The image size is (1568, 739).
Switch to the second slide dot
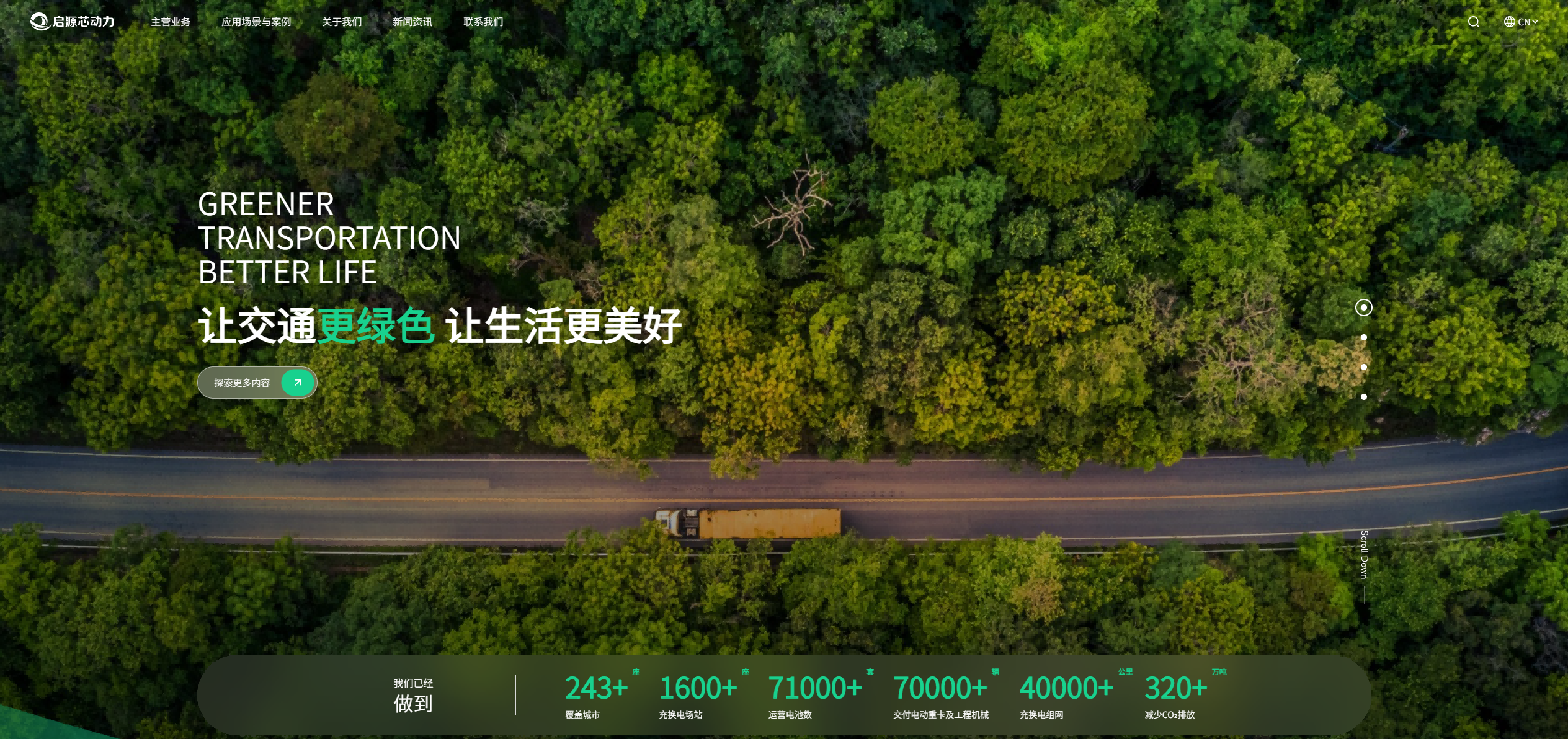(1363, 337)
